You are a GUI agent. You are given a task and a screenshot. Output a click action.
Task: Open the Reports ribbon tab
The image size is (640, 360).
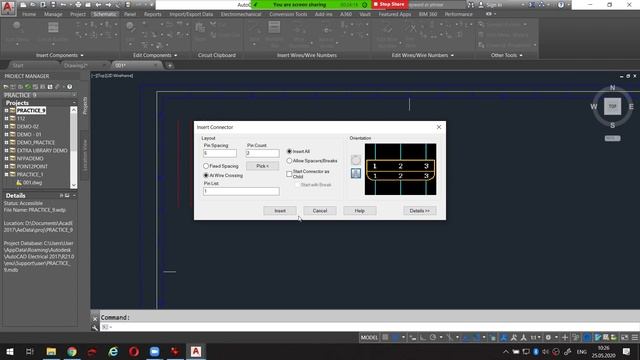click(x=153, y=14)
